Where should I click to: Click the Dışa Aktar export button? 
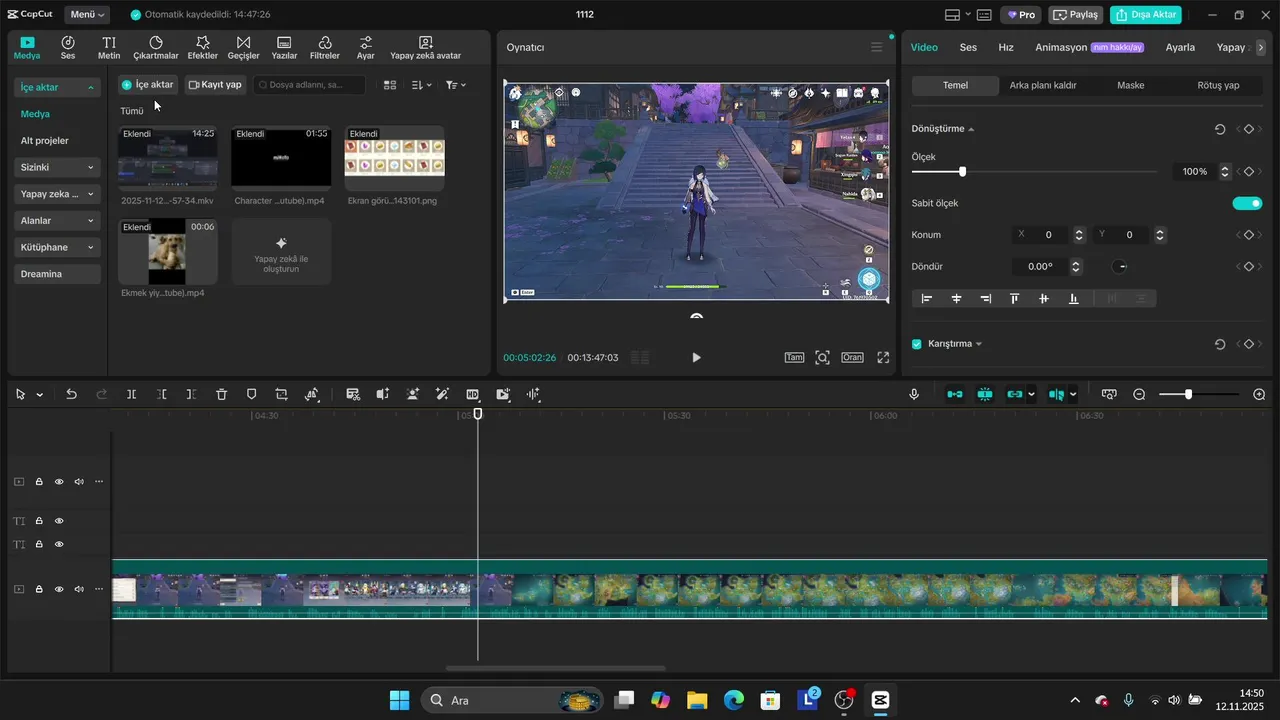pos(1146,15)
